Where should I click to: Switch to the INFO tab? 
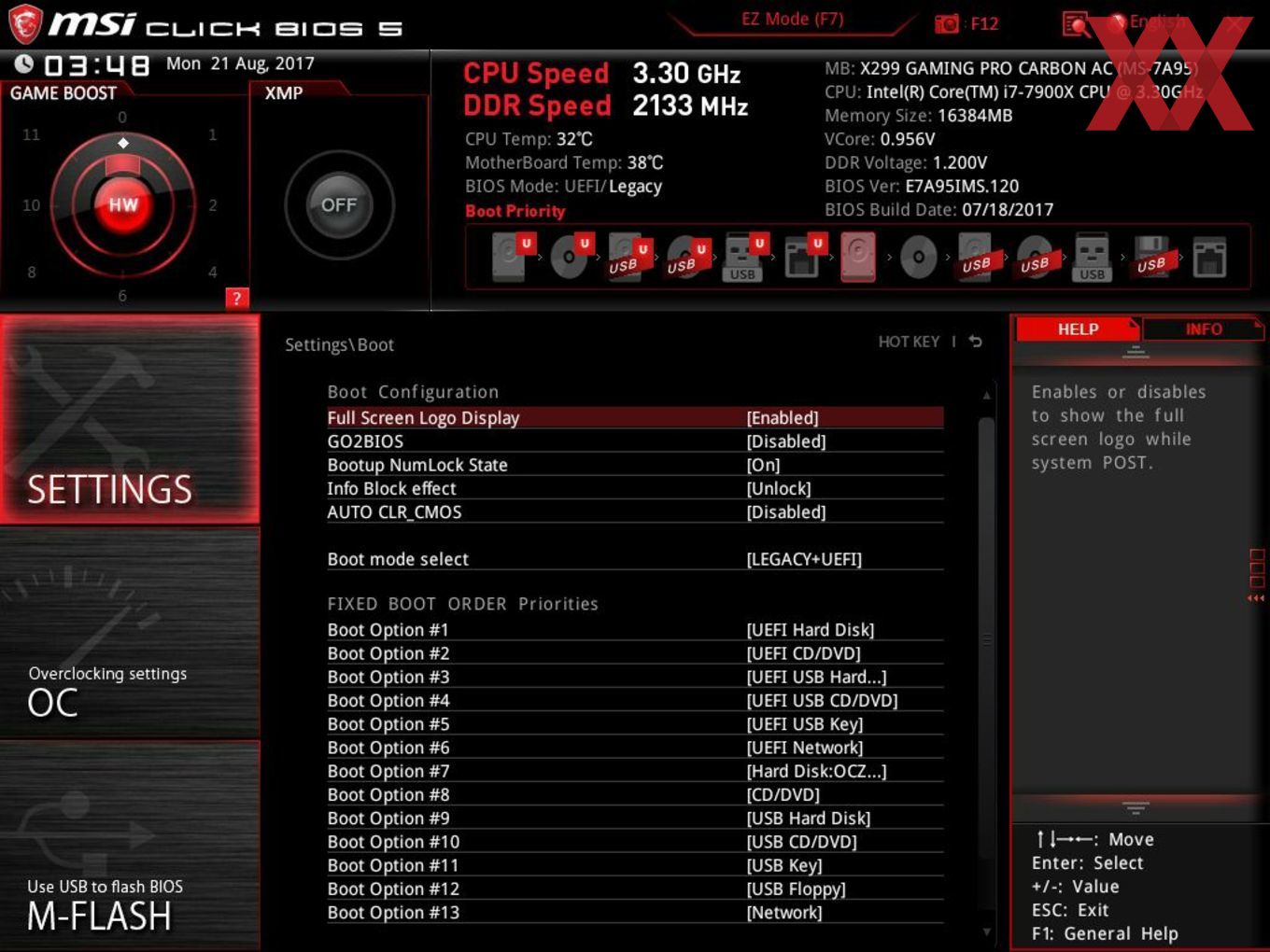coord(1204,329)
